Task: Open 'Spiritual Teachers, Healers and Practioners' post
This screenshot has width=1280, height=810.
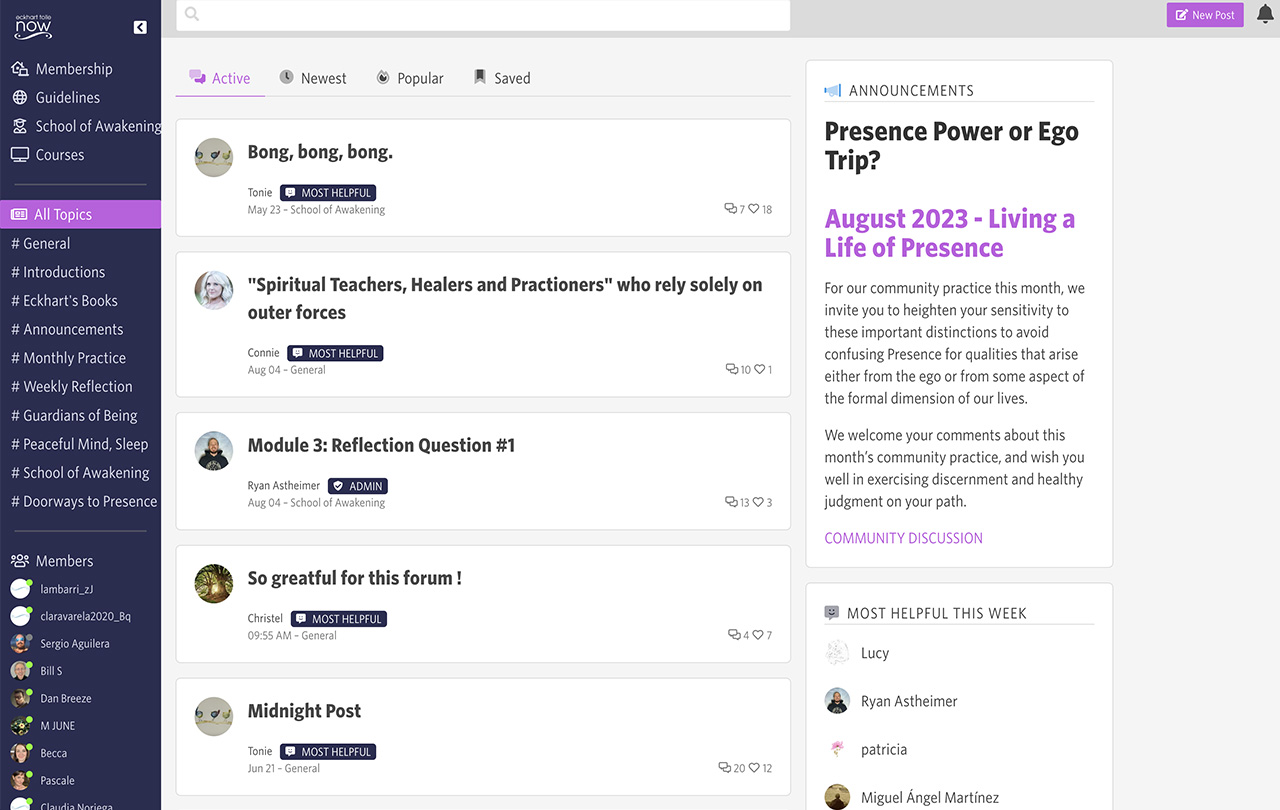Action: point(505,298)
